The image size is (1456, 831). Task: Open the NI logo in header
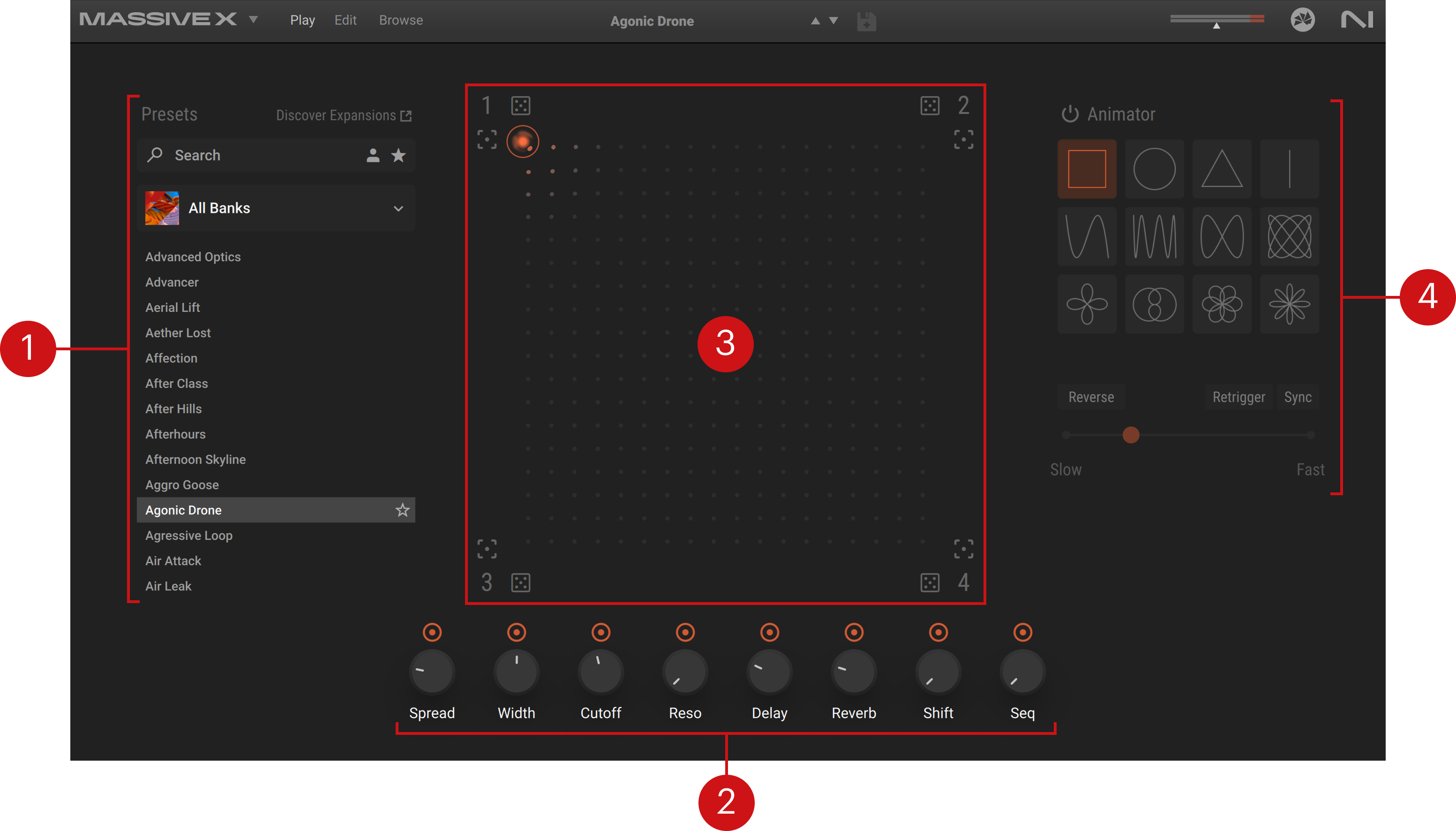(1357, 21)
